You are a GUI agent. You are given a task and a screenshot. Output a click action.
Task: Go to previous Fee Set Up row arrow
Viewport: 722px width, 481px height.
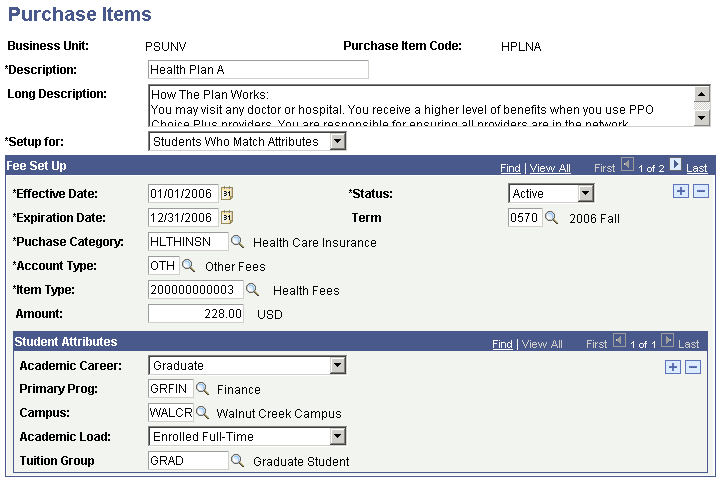coord(627,164)
